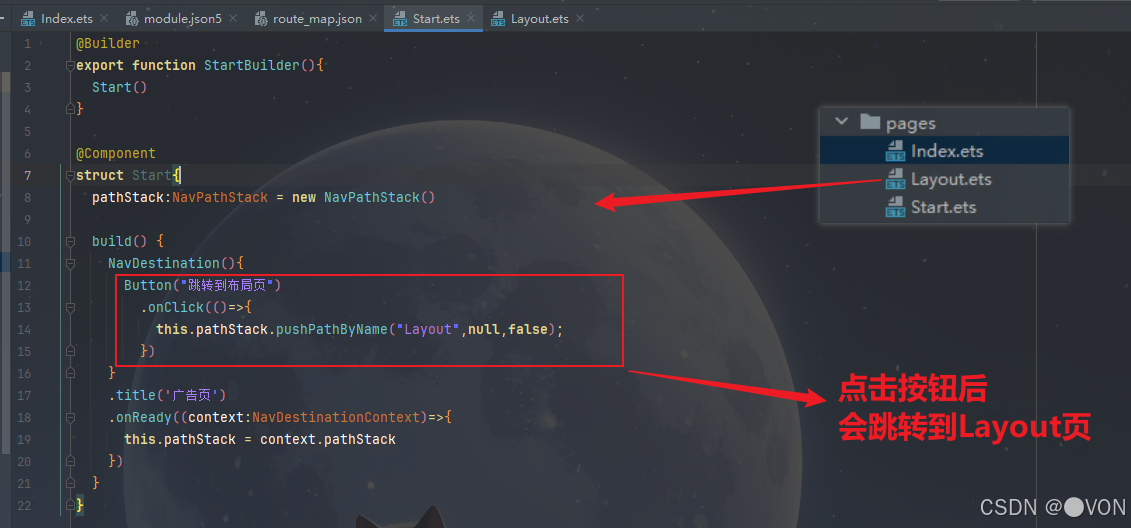Click the ETS icon beside Layout.ets in tree
Viewport: 1131px width, 528px height.
coord(895,179)
